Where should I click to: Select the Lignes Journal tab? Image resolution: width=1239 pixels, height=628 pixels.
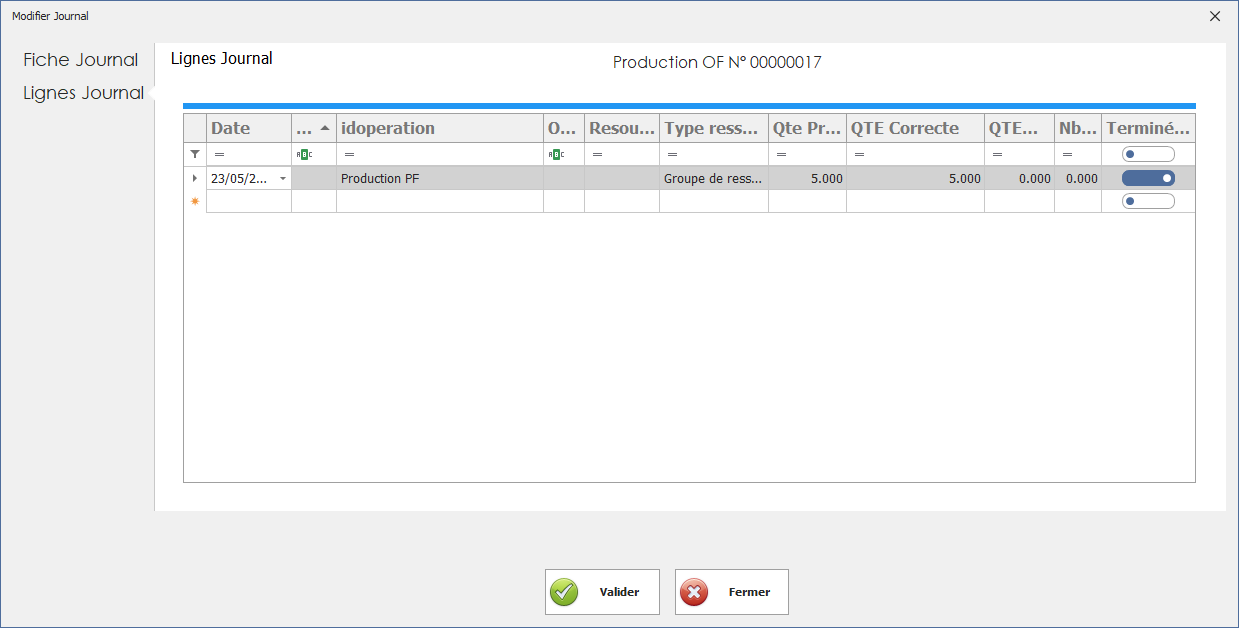(84, 93)
